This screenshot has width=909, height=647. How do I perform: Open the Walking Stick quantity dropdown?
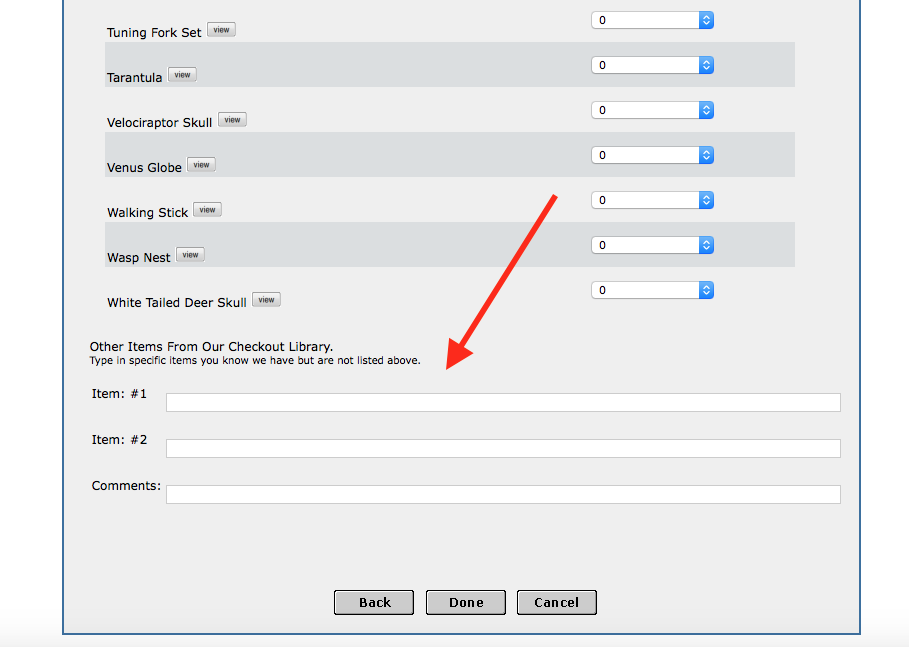[652, 200]
